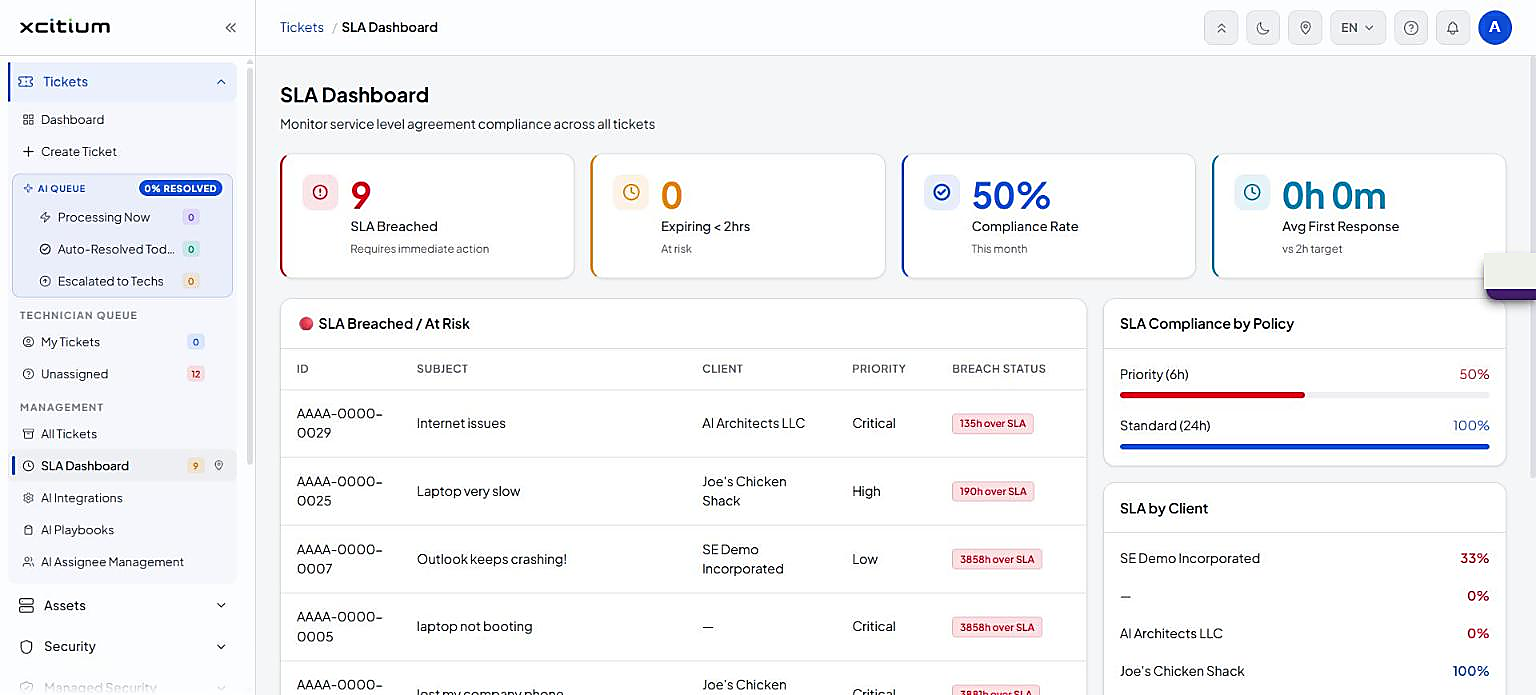Toggle dark mode moon icon
This screenshot has height=695, width=1536.
pyautogui.click(x=1263, y=28)
